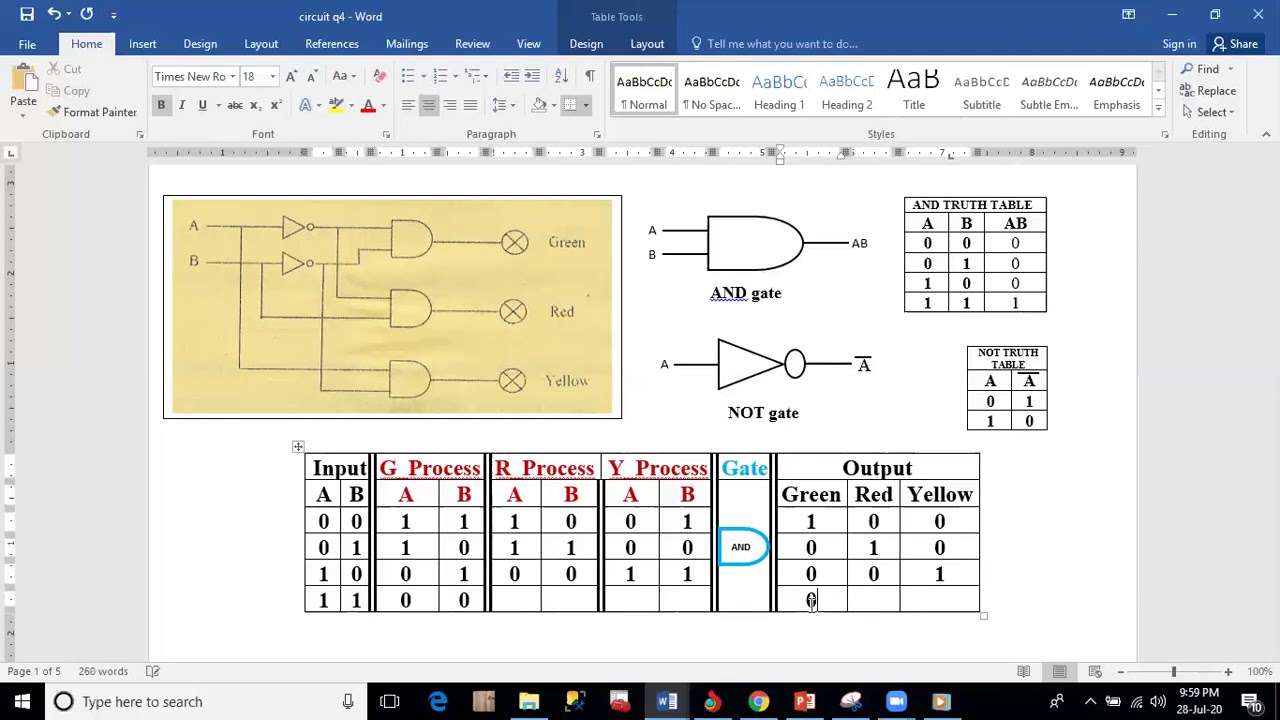The height and width of the screenshot is (720, 1280).
Task: Switch to the Mailings tab
Action: point(407,44)
